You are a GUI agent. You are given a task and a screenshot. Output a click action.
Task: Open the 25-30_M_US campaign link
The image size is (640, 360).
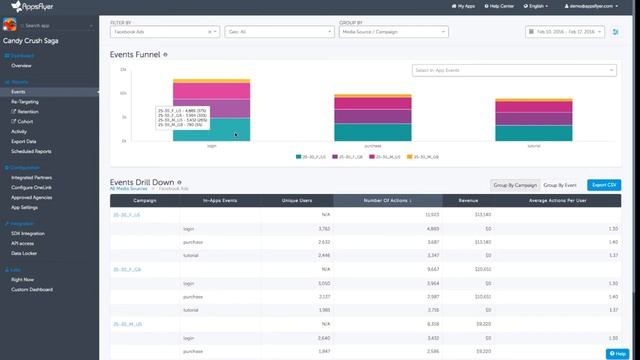tap(127, 324)
